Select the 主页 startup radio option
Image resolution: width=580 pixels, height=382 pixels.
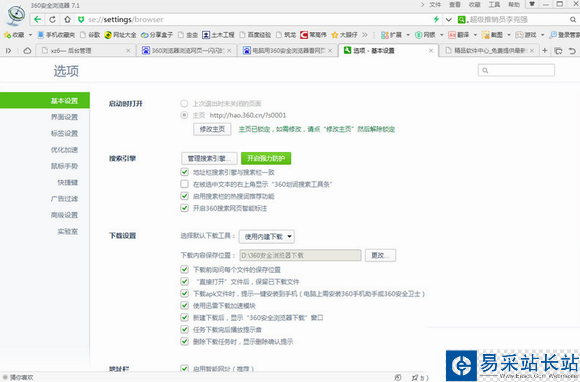pyautogui.click(x=184, y=115)
